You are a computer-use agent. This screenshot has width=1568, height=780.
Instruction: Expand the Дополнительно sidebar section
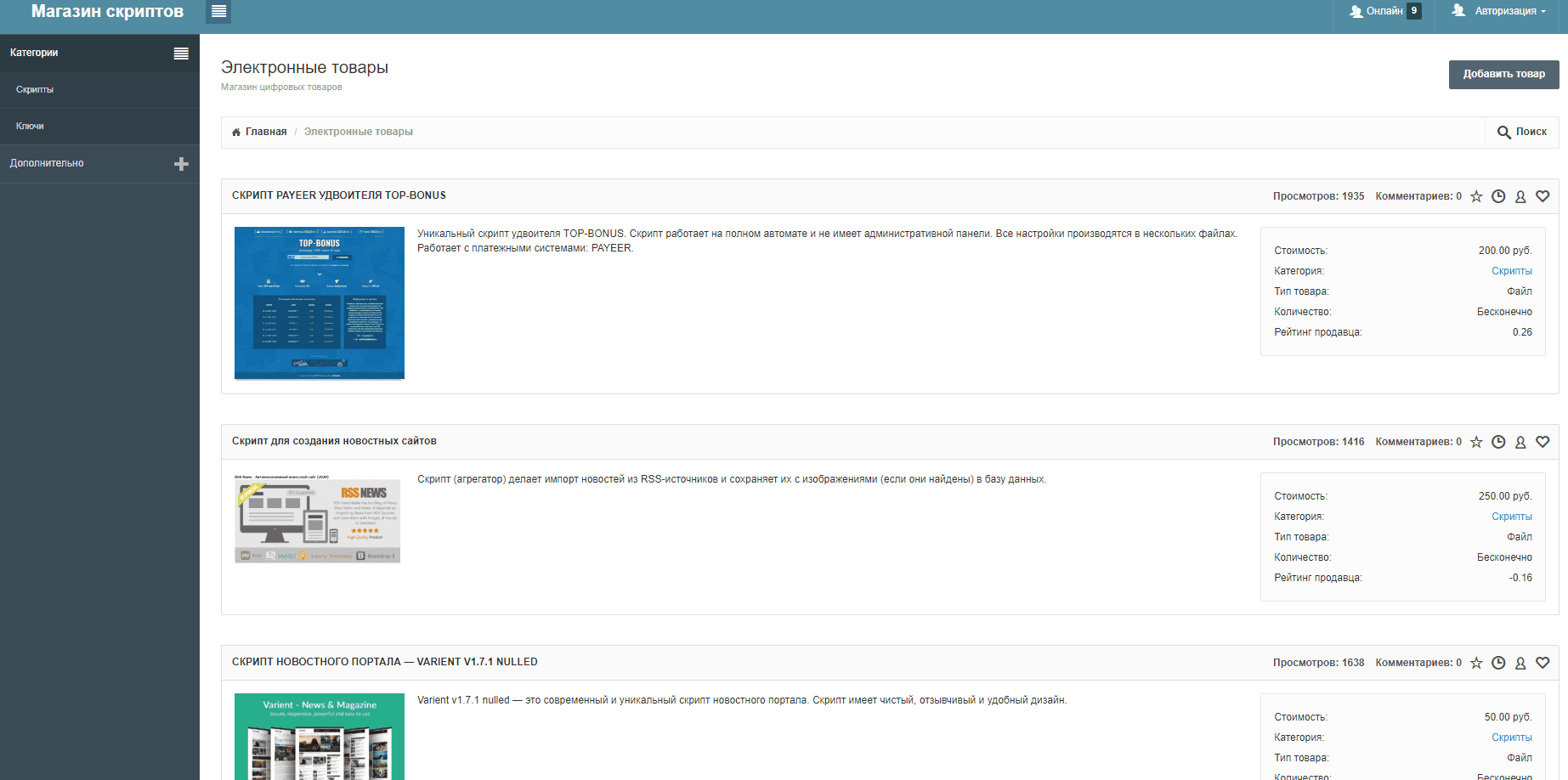click(181, 164)
